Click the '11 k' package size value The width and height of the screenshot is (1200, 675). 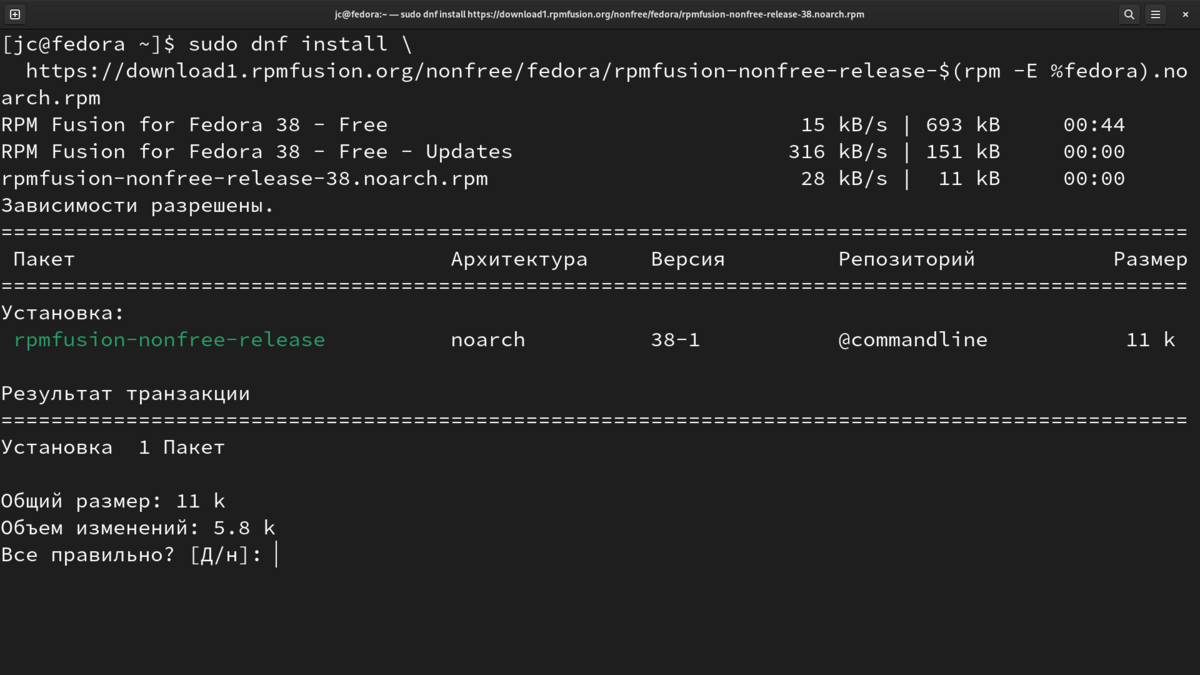click(x=1151, y=340)
